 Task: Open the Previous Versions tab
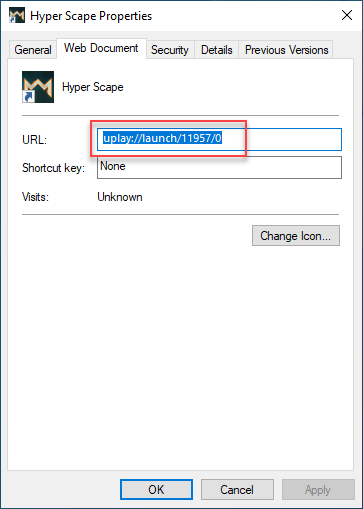pyautogui.click(x=286, y=50)
